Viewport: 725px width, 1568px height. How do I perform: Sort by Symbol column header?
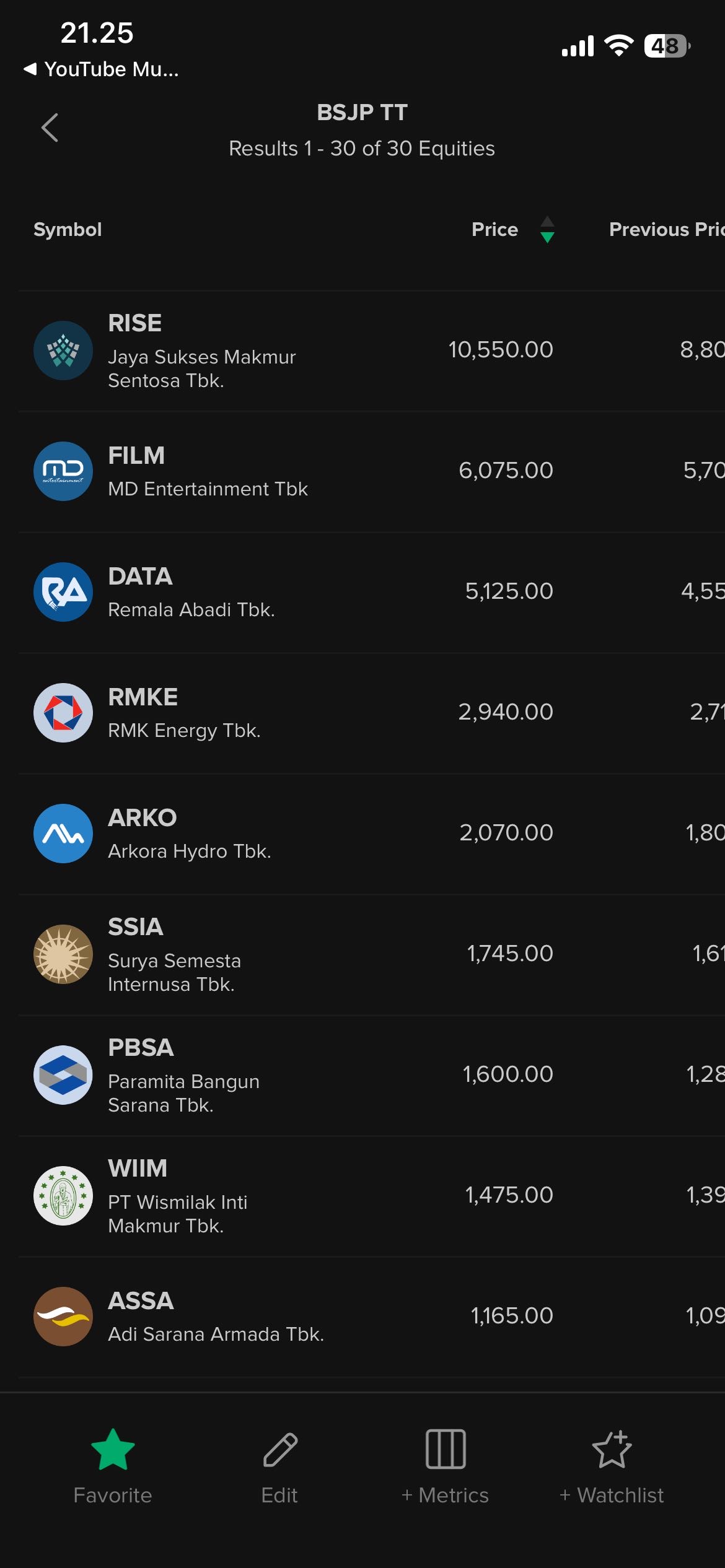click(x=68, y=230)
